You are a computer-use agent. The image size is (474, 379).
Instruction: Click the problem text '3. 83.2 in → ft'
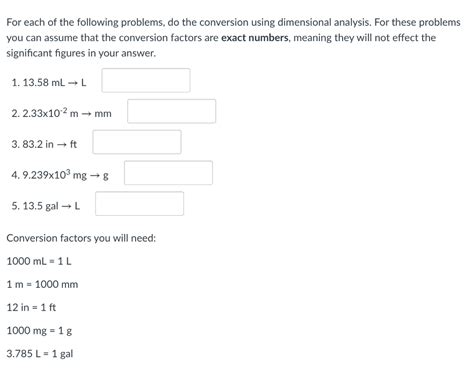(44, 144)
